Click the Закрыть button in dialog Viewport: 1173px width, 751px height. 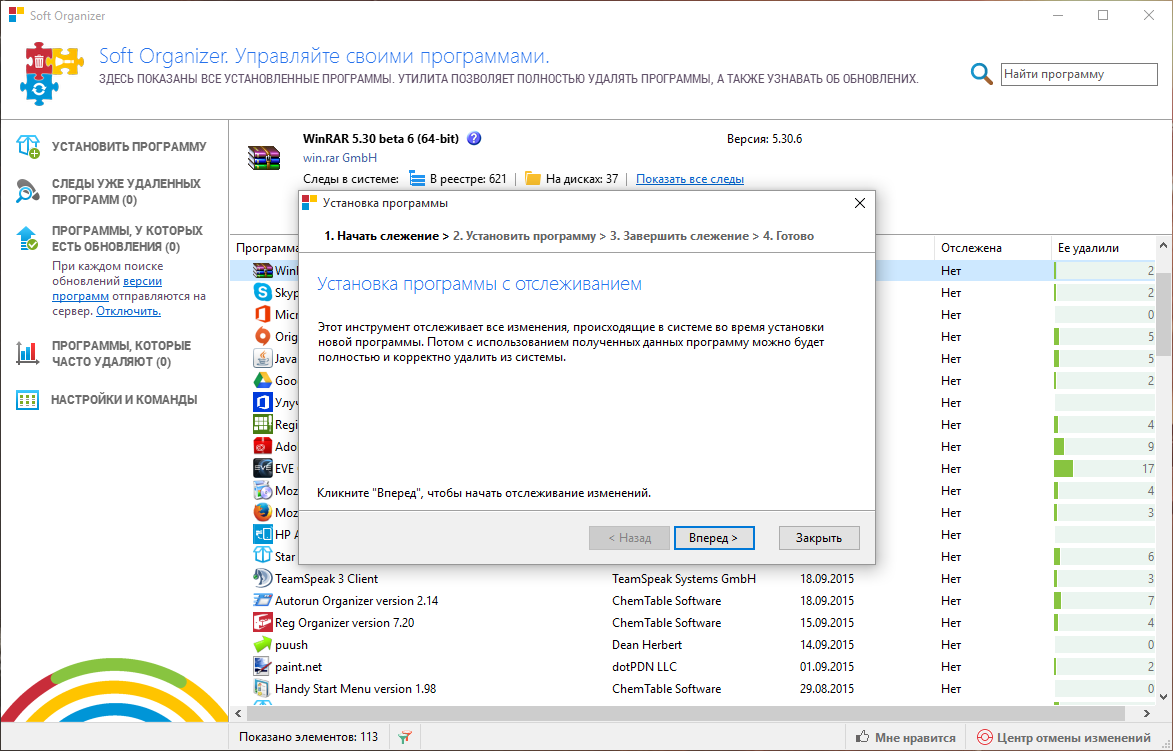pos(818,538)
